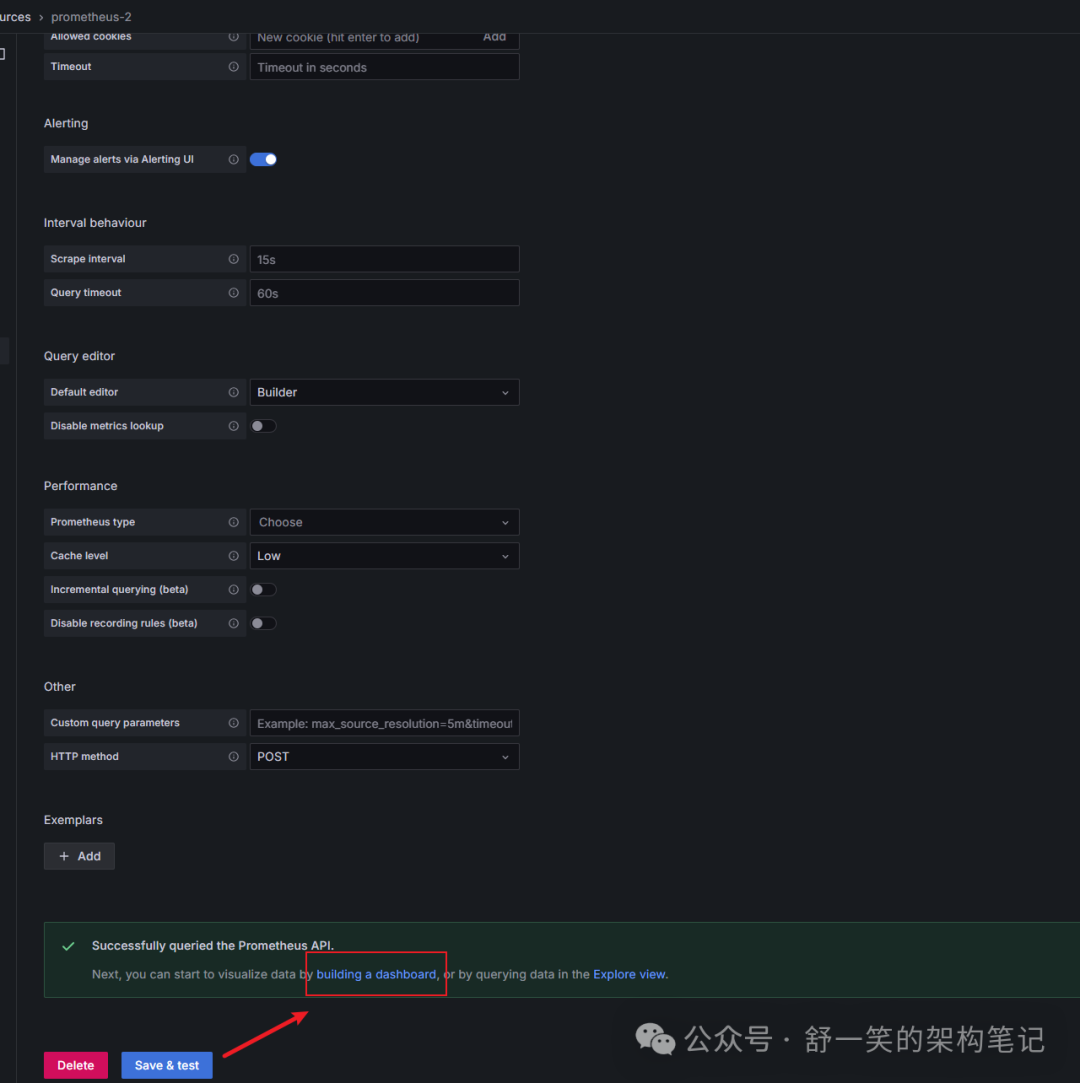This screenshot has height=1083, width=1080.
Task: Click info icon beside Custom query parameters
Action: 233,723
